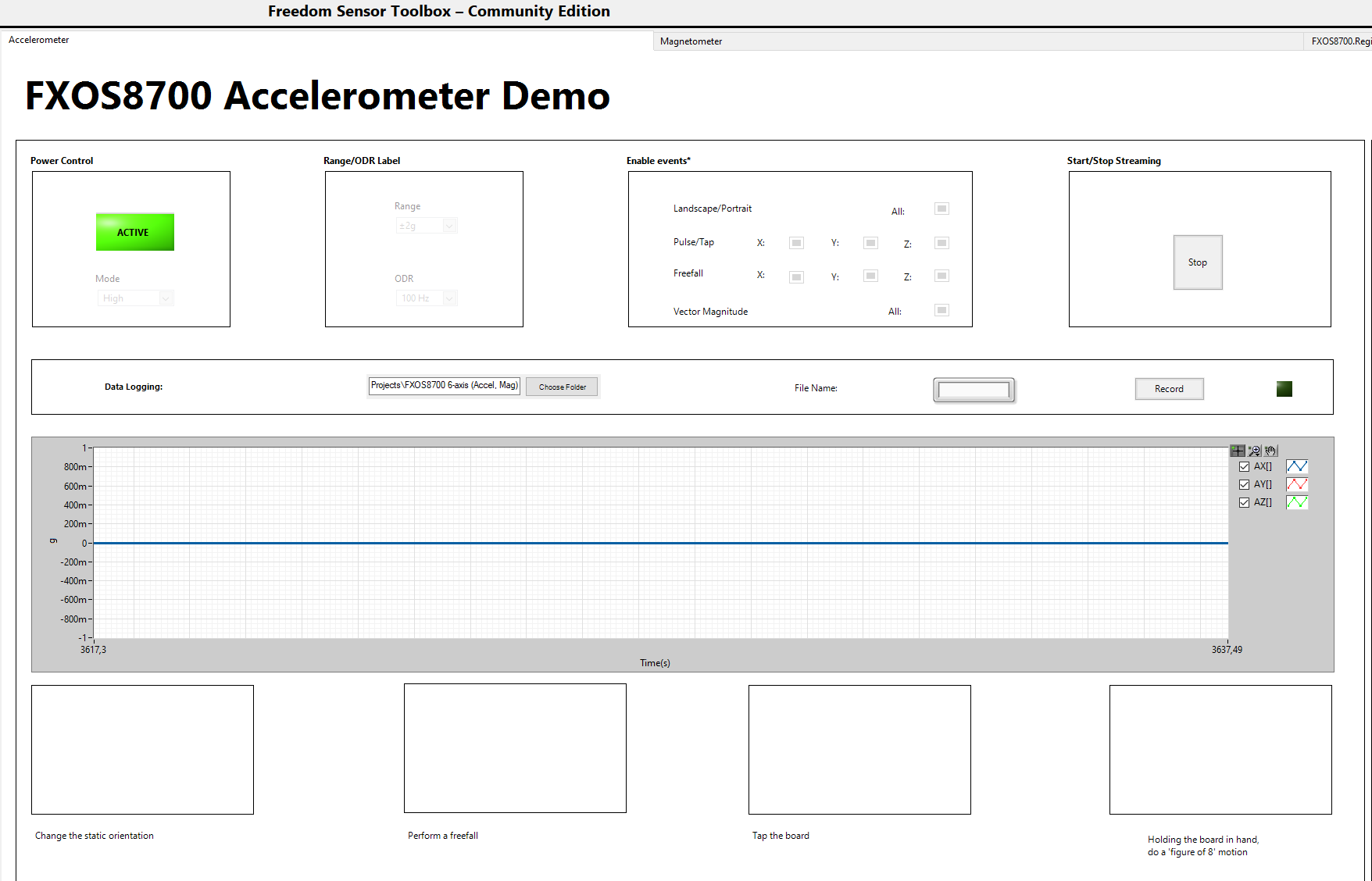
Task: Click the Stop streaming button
Action: [x=1197, y=262]
